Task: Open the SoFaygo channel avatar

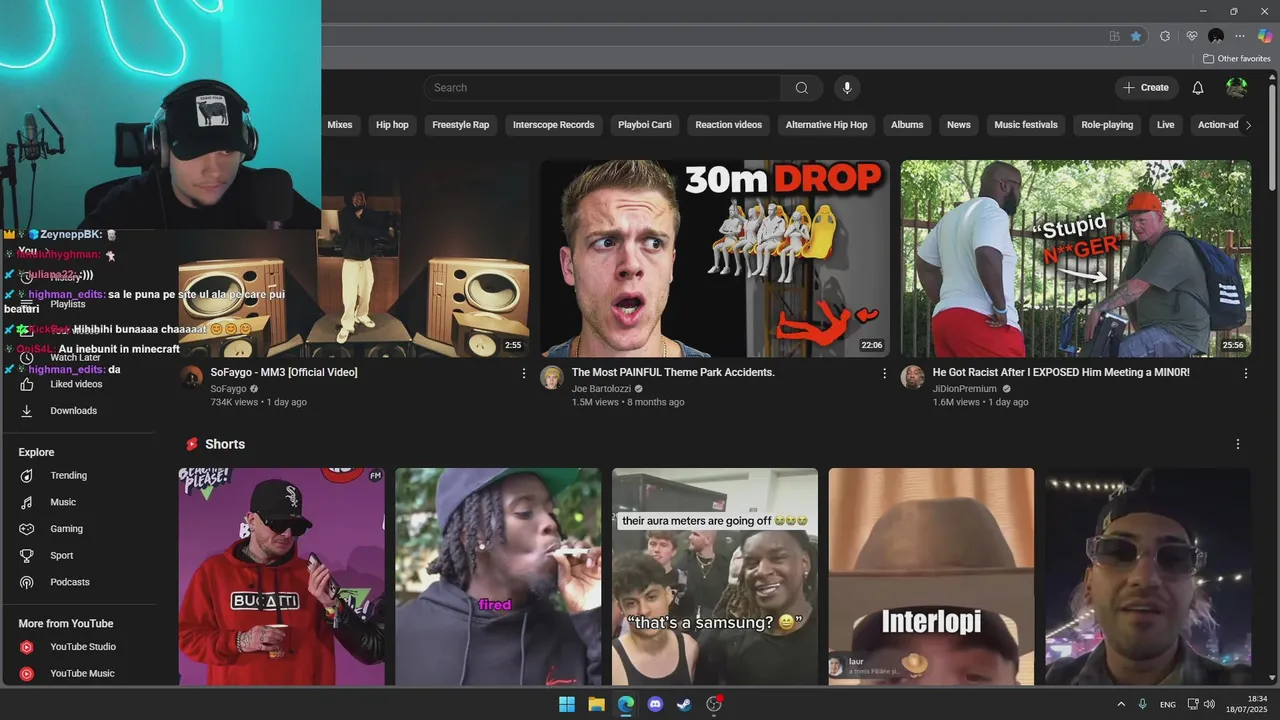Action: click(x=191, y=377)
